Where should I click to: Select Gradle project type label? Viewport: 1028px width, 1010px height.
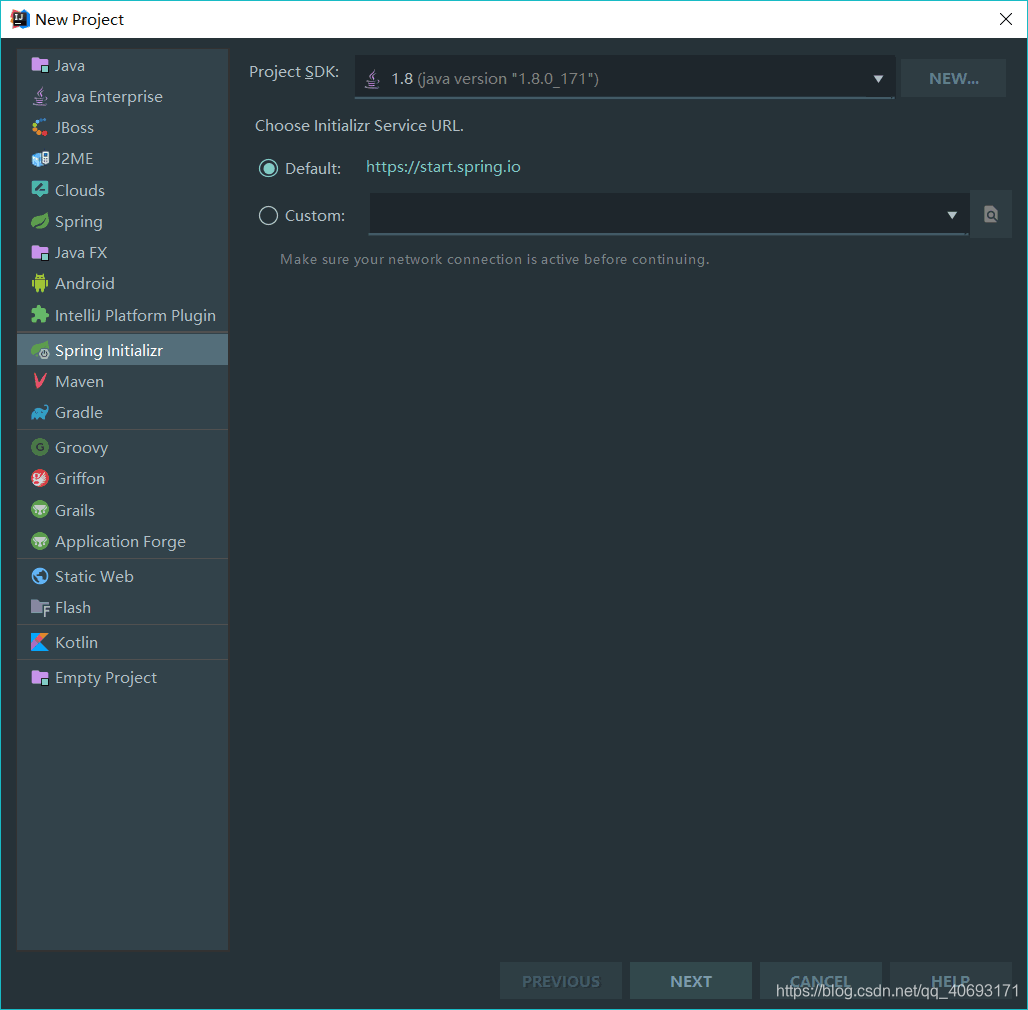click(x=79, y=412)
